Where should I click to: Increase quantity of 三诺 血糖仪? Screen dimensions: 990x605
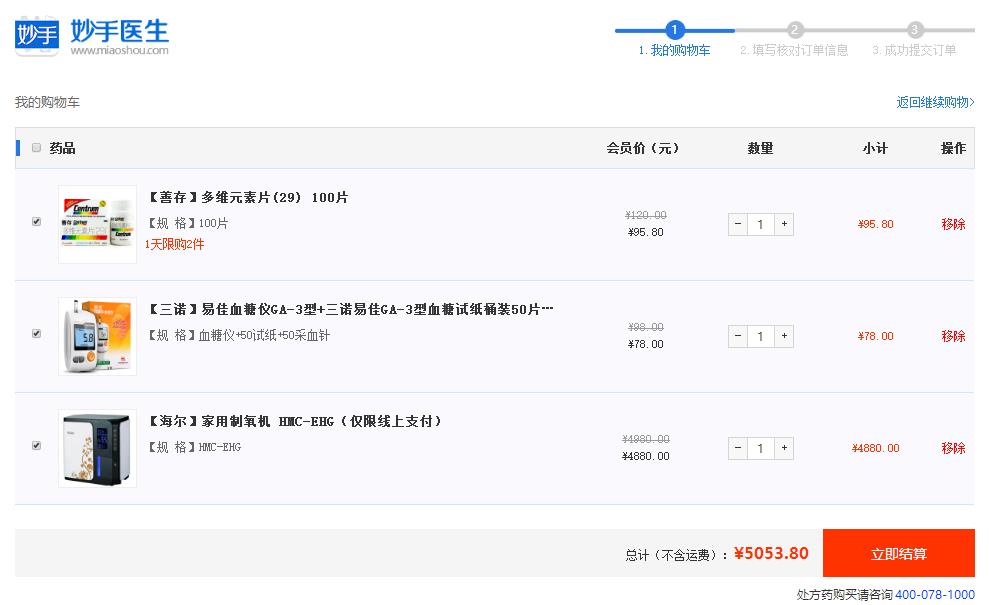(784, 336)
